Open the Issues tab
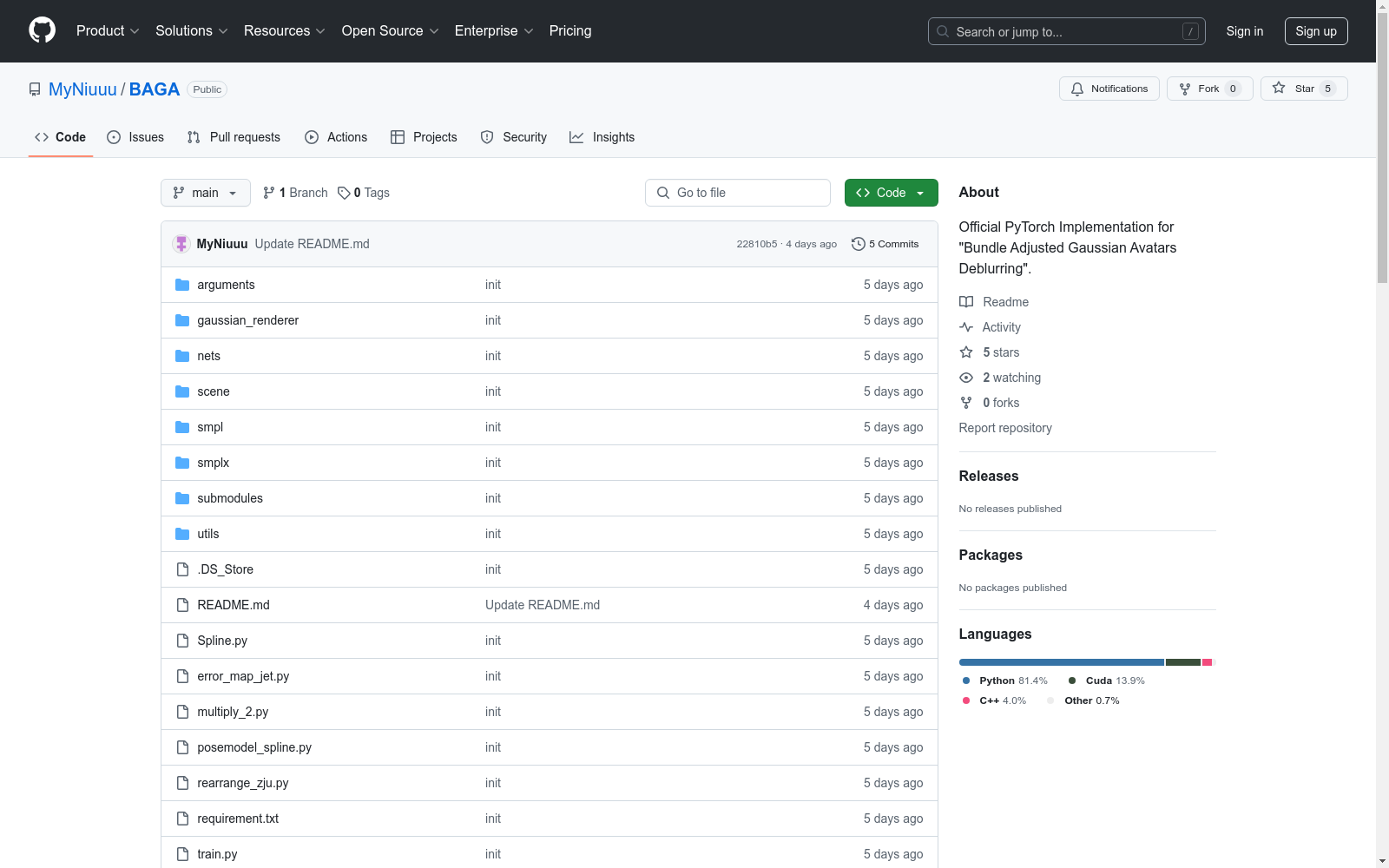This screenshot has width=1389, height=868. click(135, 137)
